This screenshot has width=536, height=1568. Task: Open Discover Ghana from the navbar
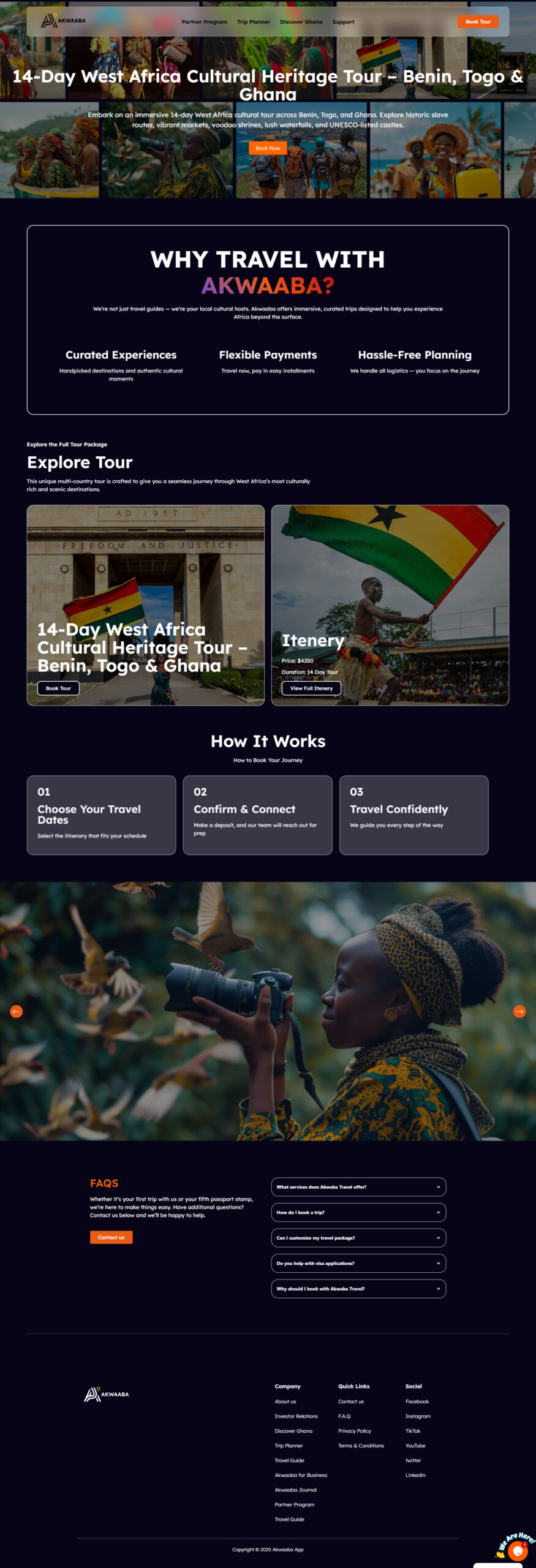301,22
